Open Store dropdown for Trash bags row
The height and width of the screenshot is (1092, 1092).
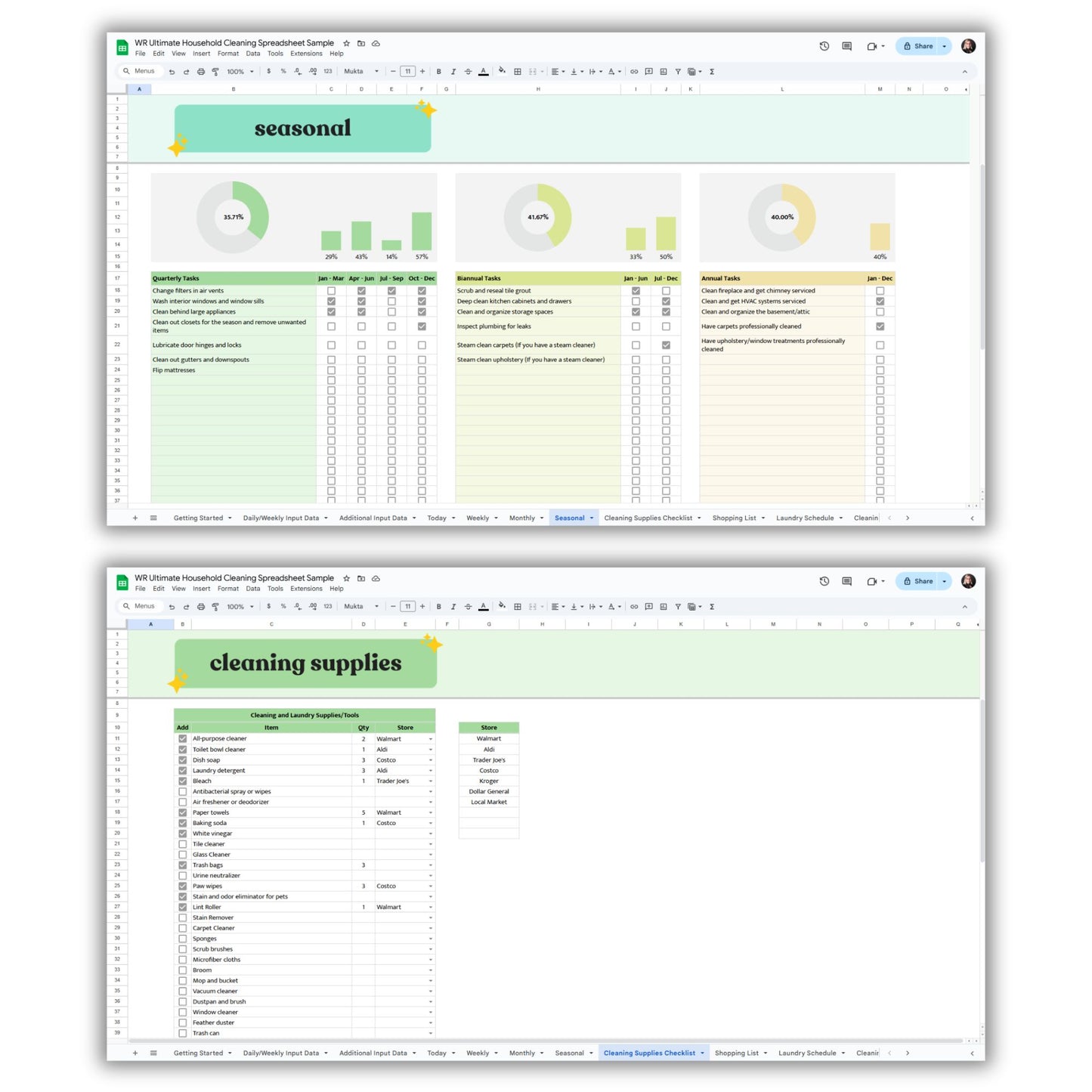(x=431, y=865)
